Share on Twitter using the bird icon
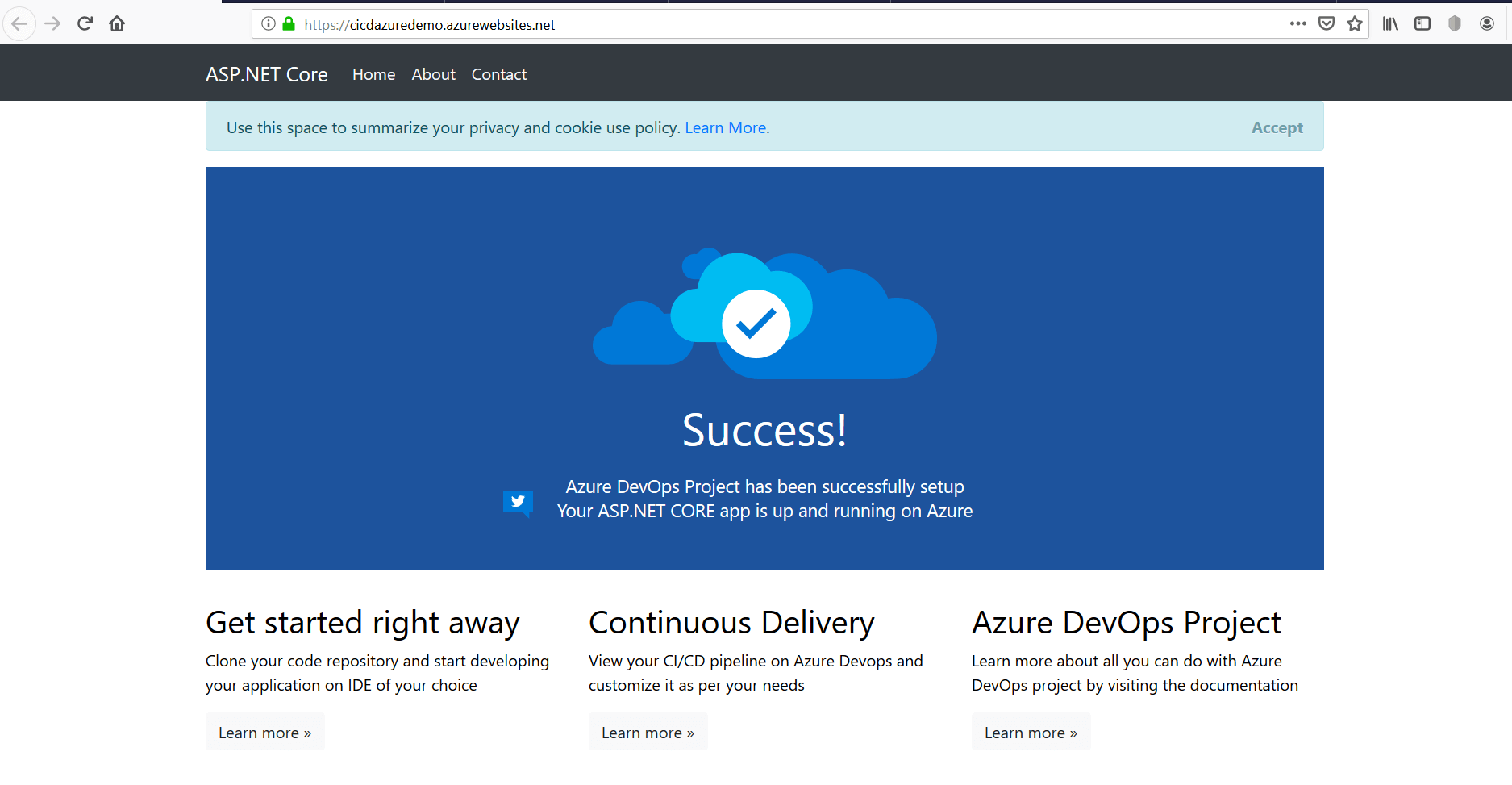 (x=518, y=503)
